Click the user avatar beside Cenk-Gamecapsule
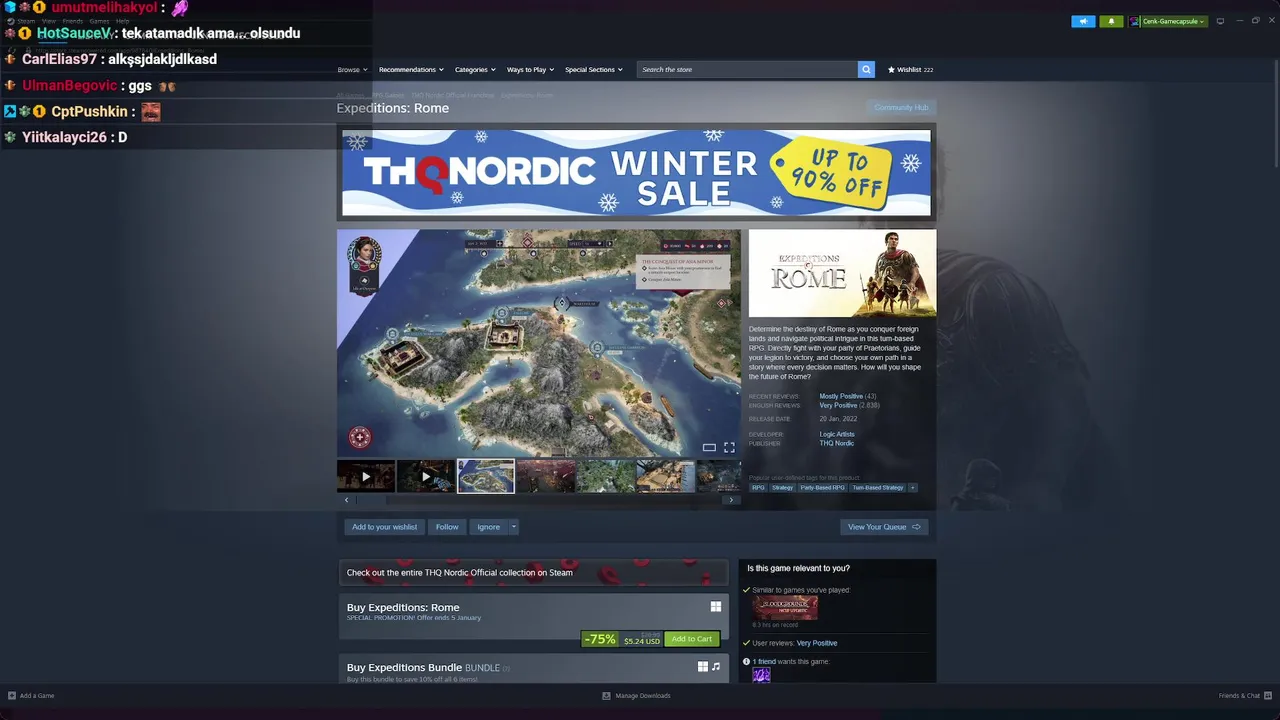1280x720 pixels. point(1135,21)
